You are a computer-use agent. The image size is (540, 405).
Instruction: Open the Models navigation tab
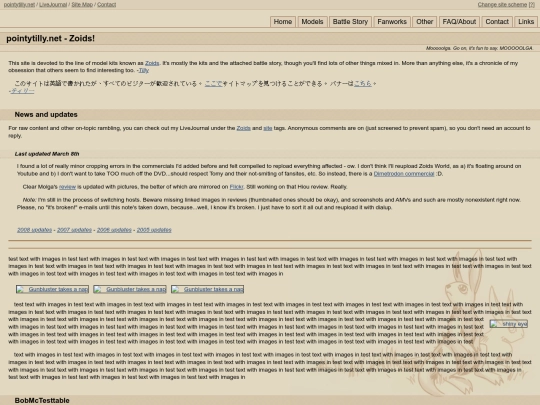312,22
